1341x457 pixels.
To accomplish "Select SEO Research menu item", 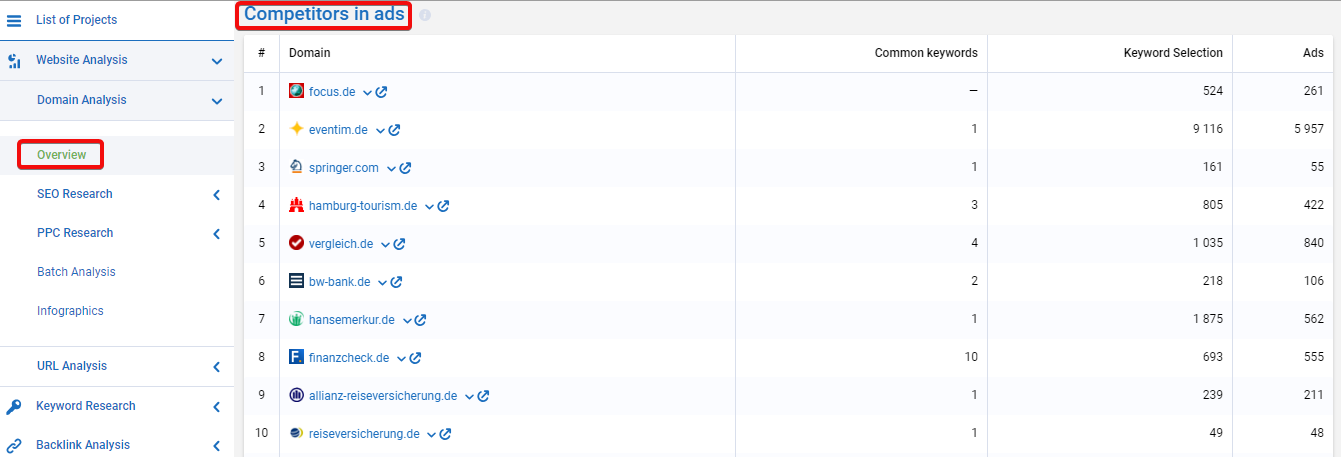I will (75, 194).
